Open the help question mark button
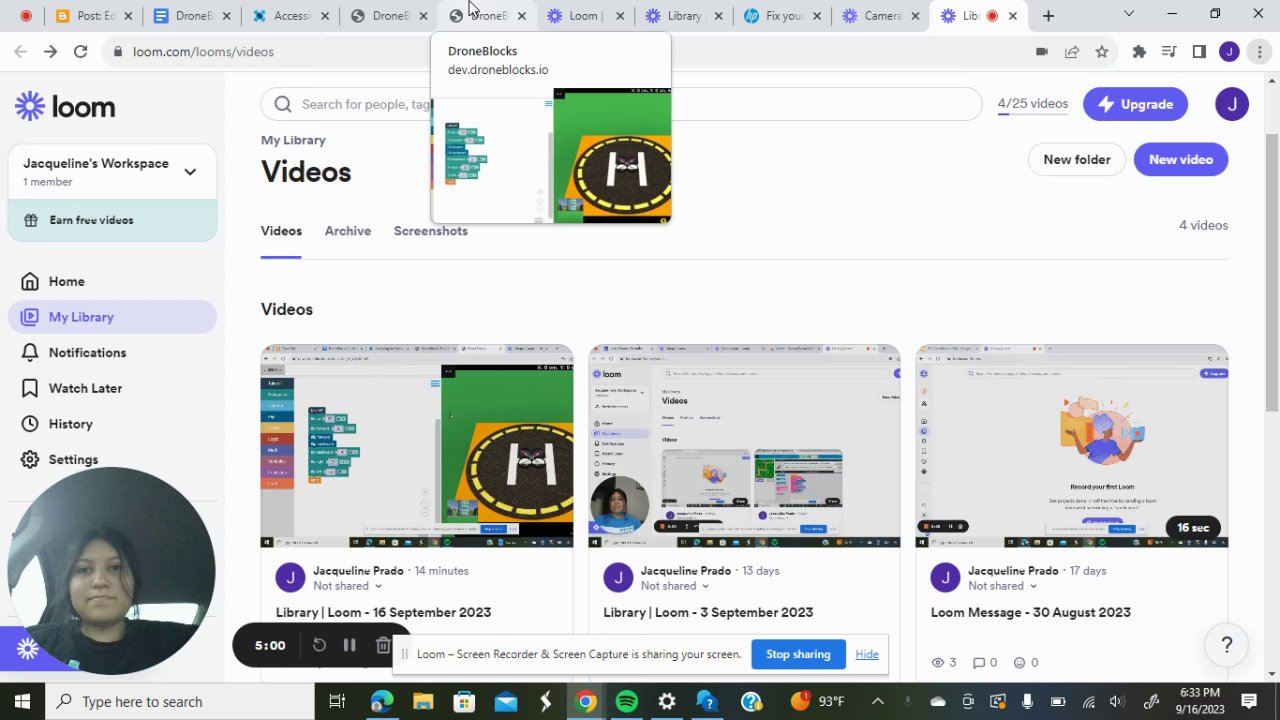Viewport: 1280px width, 720px height. 1227,645
